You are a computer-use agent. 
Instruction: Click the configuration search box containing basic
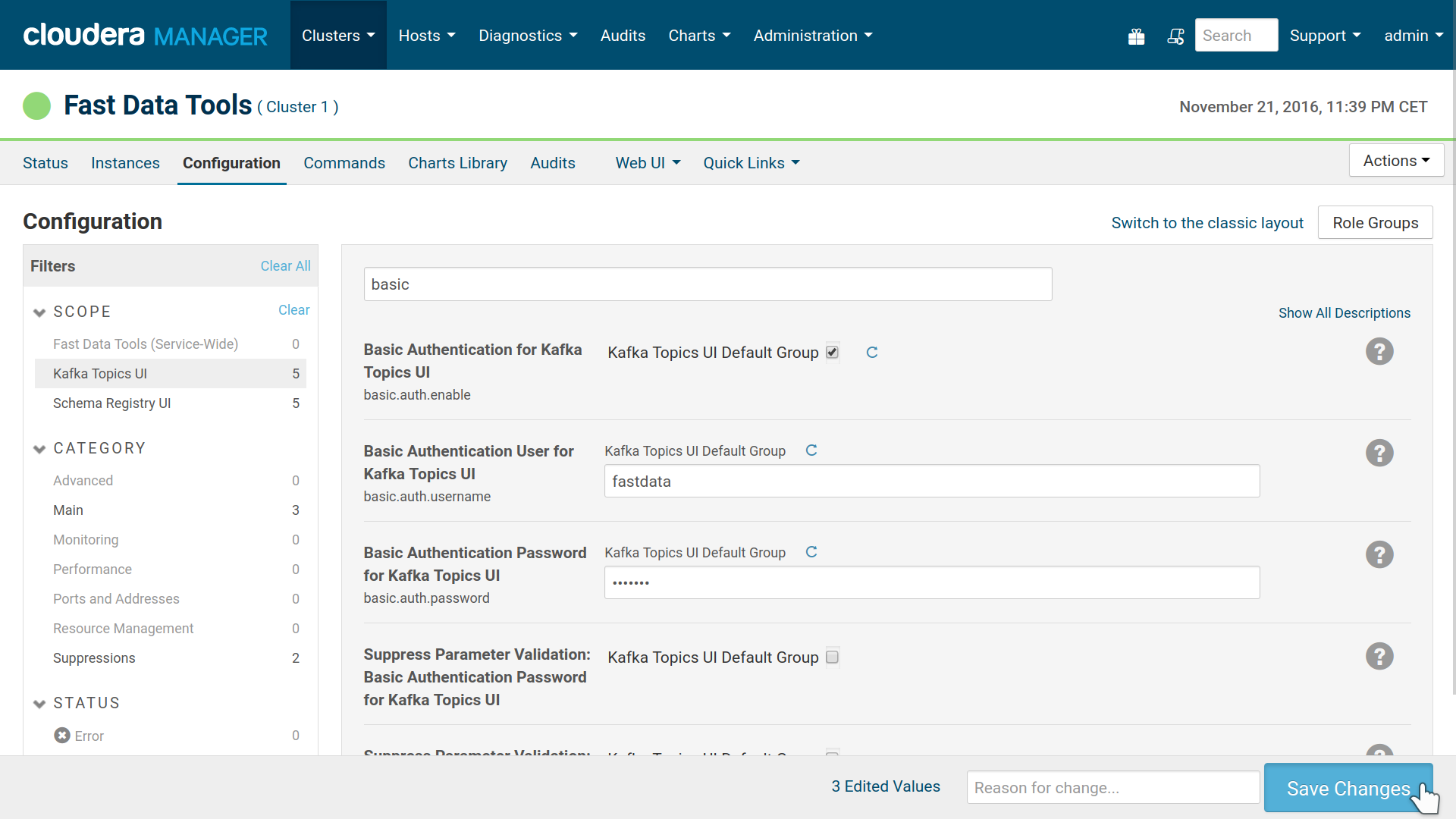[708, 284]
